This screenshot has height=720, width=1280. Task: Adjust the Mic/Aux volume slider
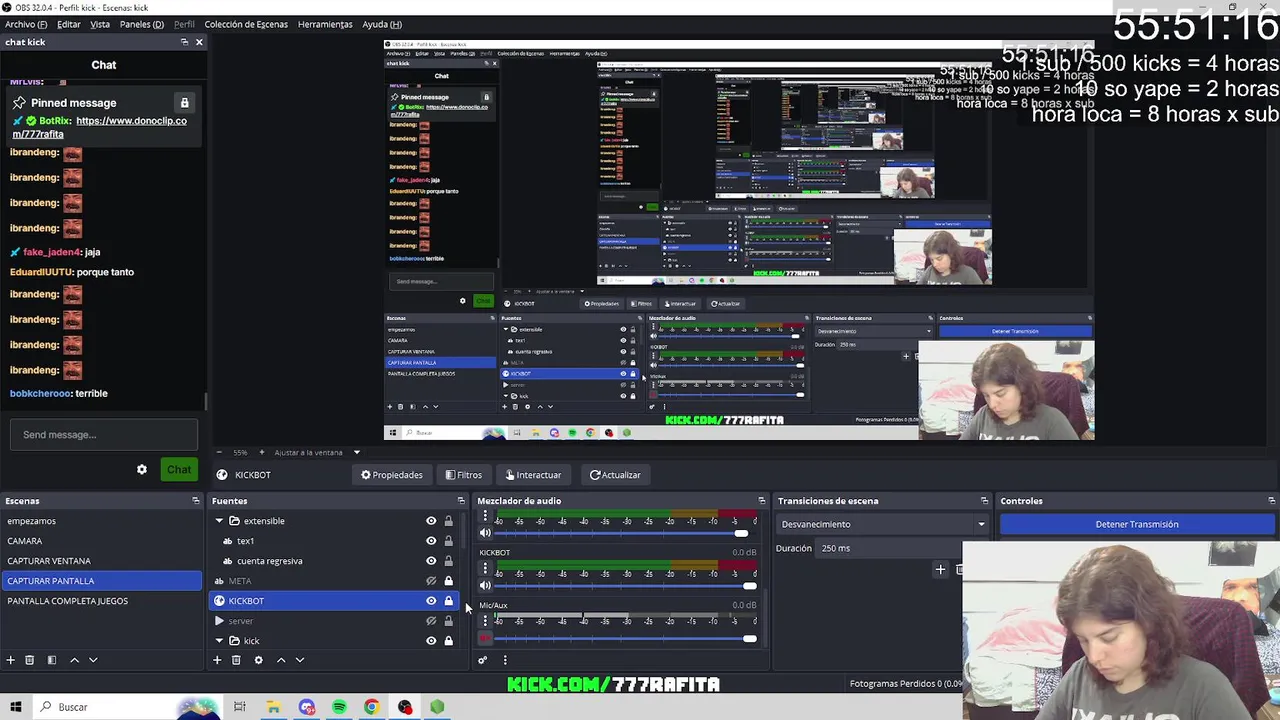coord(624,638)
